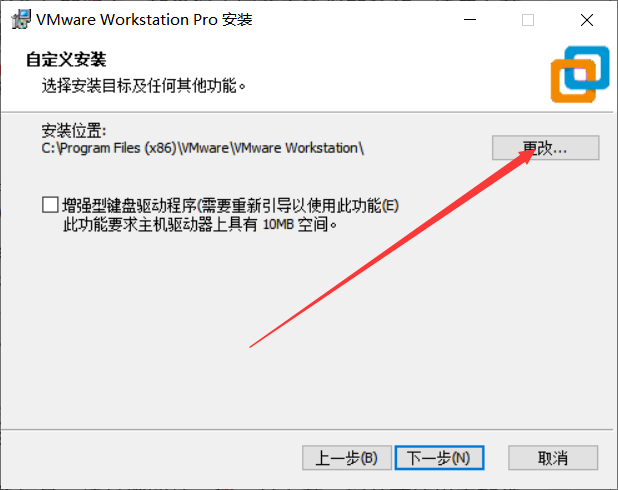Enable the 增强型键盘驱动程序 checkbox
The image size is (618, 490).
tap(50, 205)
